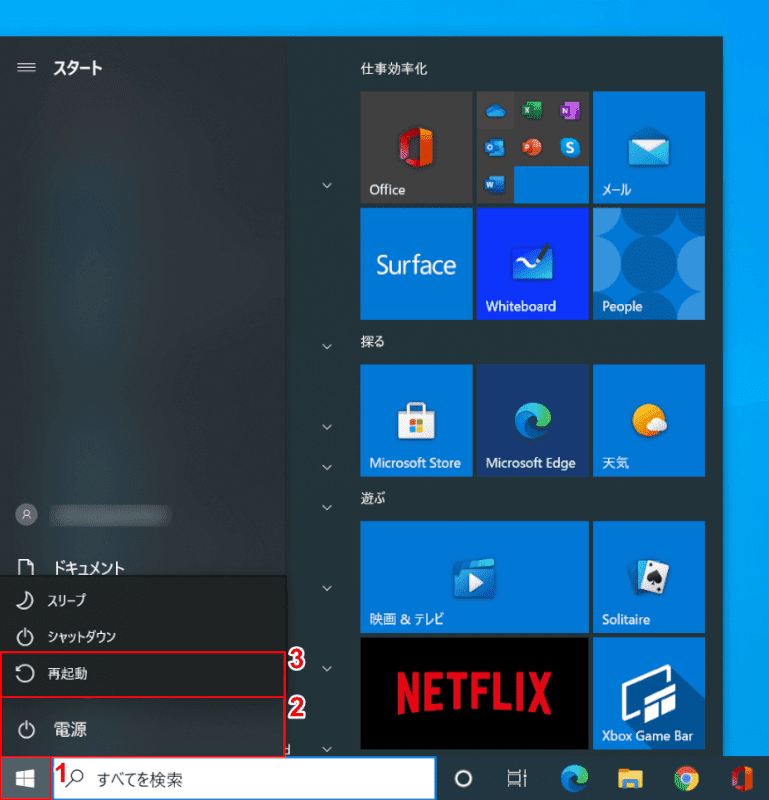This screenshot has height=800, width=769.
Task: Open the Microsoft Edge tile
Action: click(x=532, y=420)
